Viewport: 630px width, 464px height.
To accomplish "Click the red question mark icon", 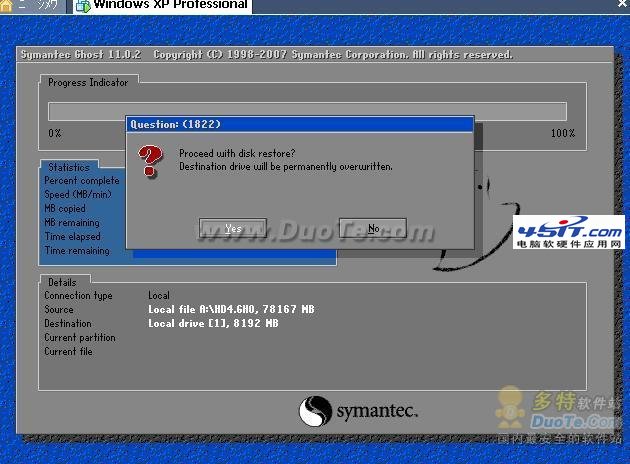I will 150,161.
